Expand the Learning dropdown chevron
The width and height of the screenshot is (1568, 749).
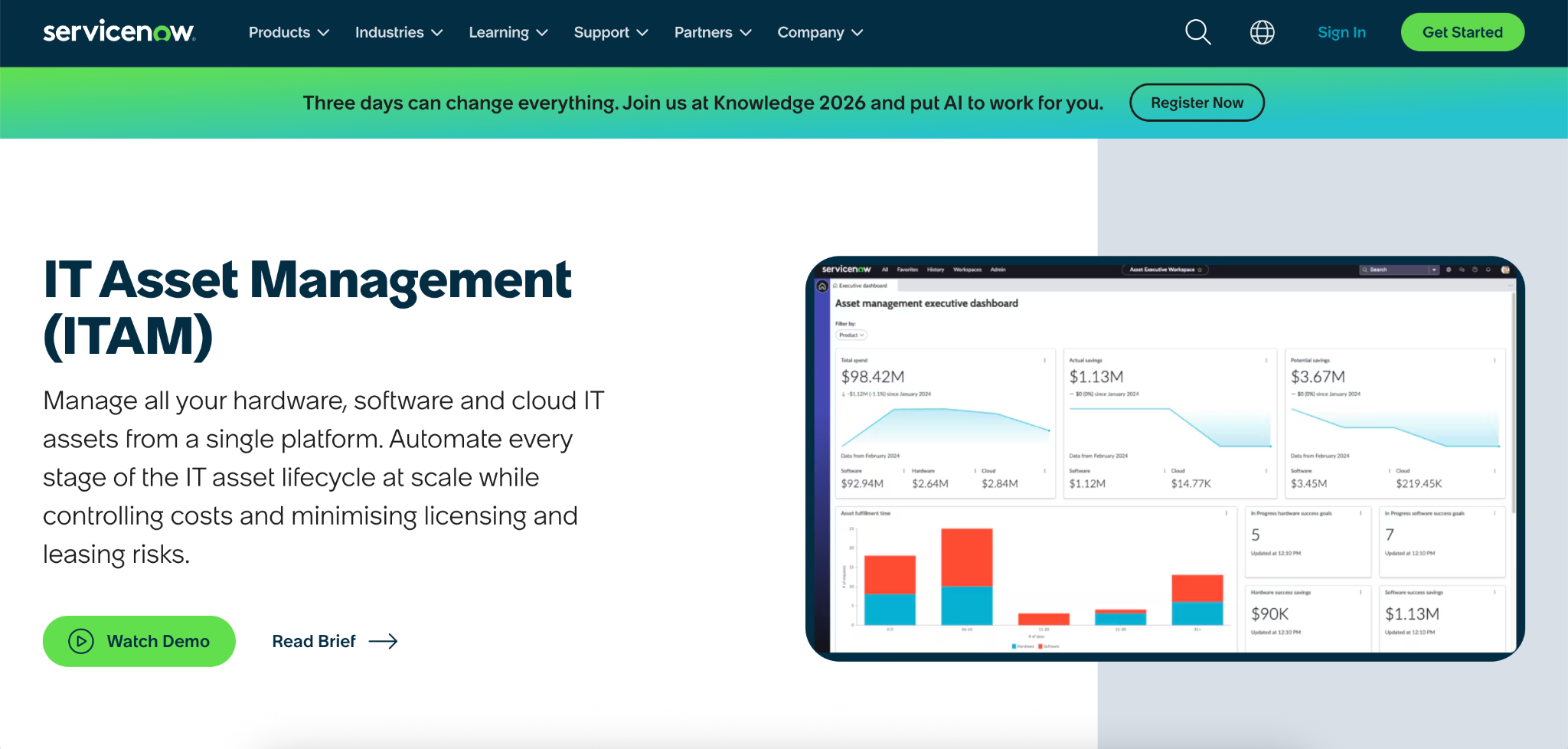point(542,33)
